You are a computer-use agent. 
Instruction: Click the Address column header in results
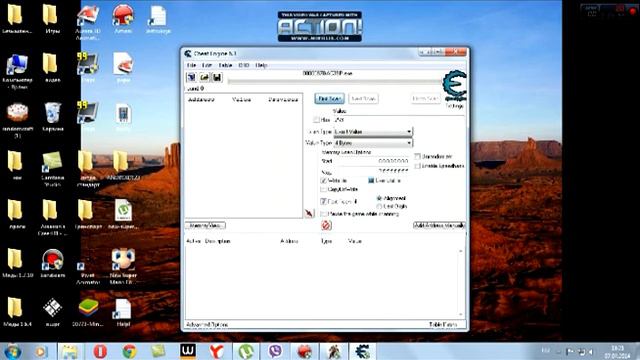coord(201,100)
